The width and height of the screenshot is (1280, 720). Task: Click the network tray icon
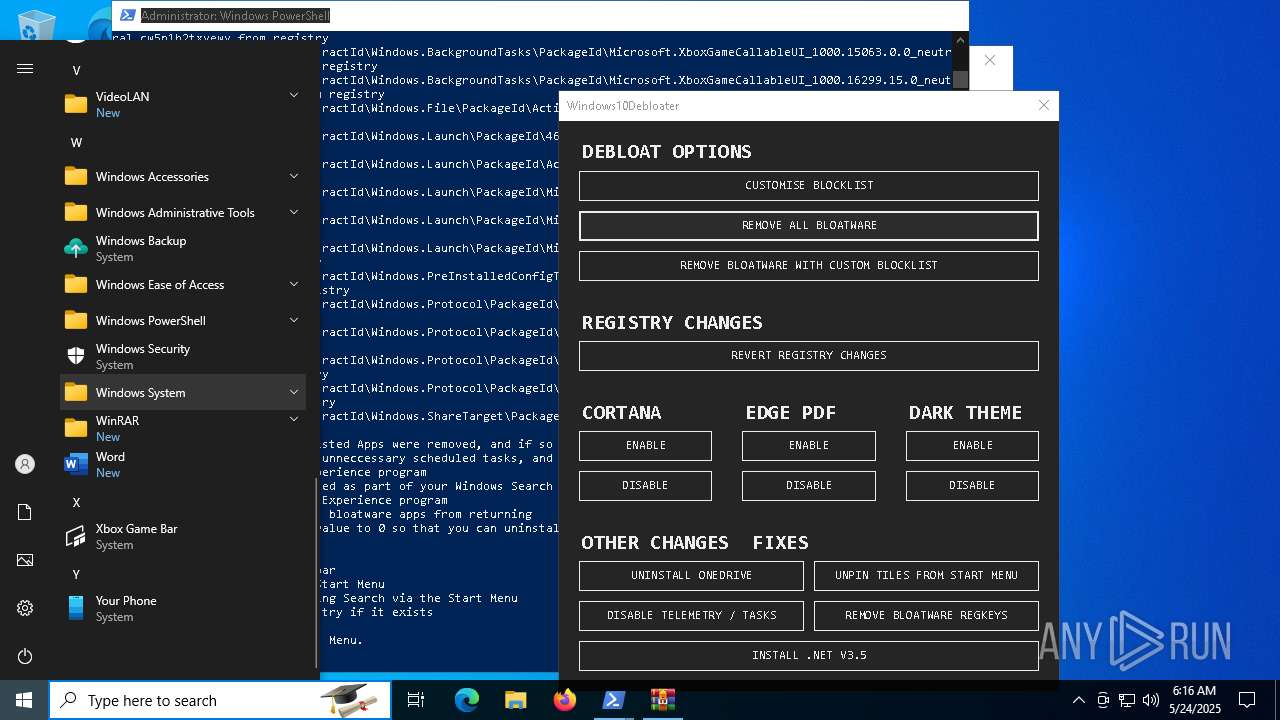1127,700
